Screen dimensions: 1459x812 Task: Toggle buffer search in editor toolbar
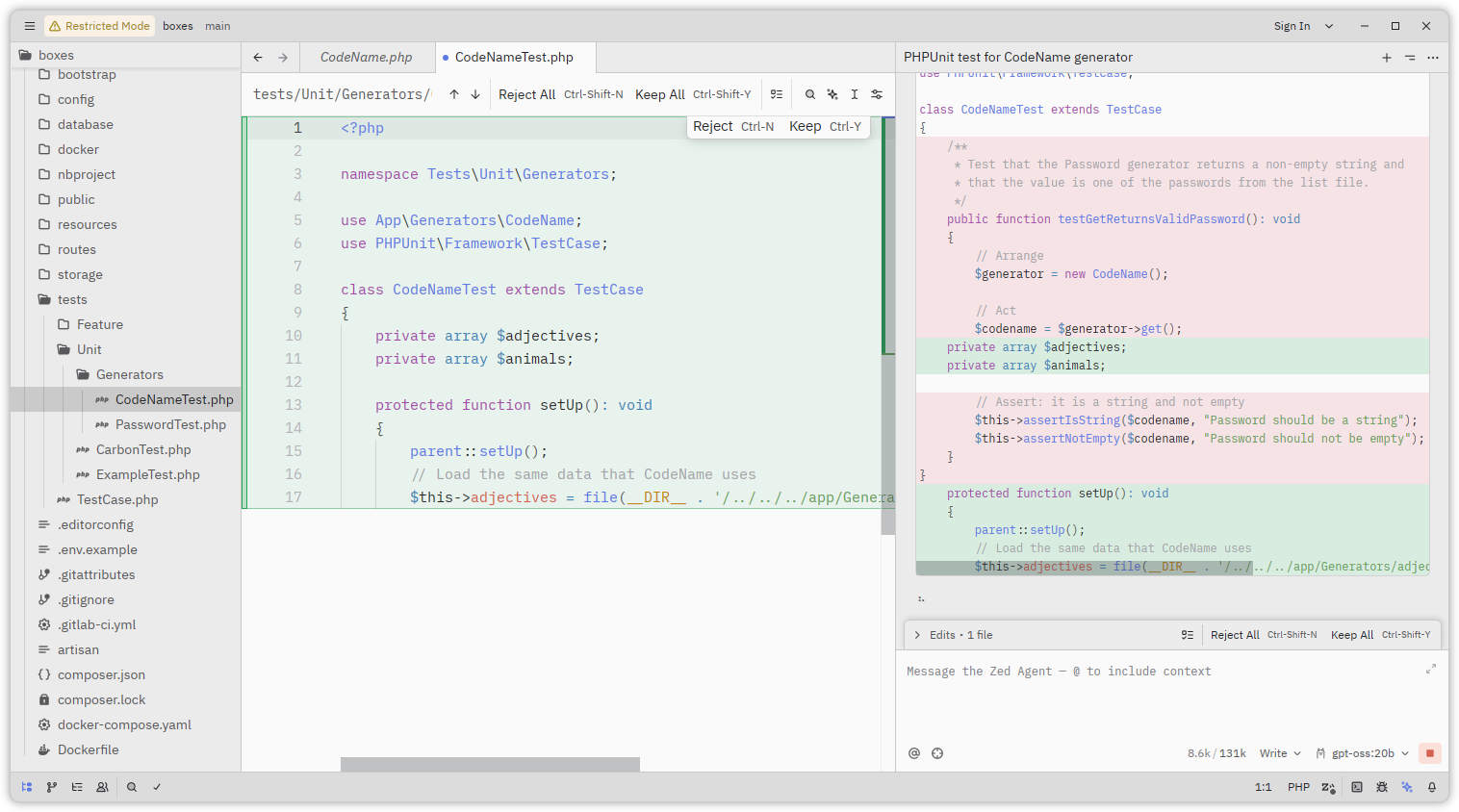click(x=810, y=94)
